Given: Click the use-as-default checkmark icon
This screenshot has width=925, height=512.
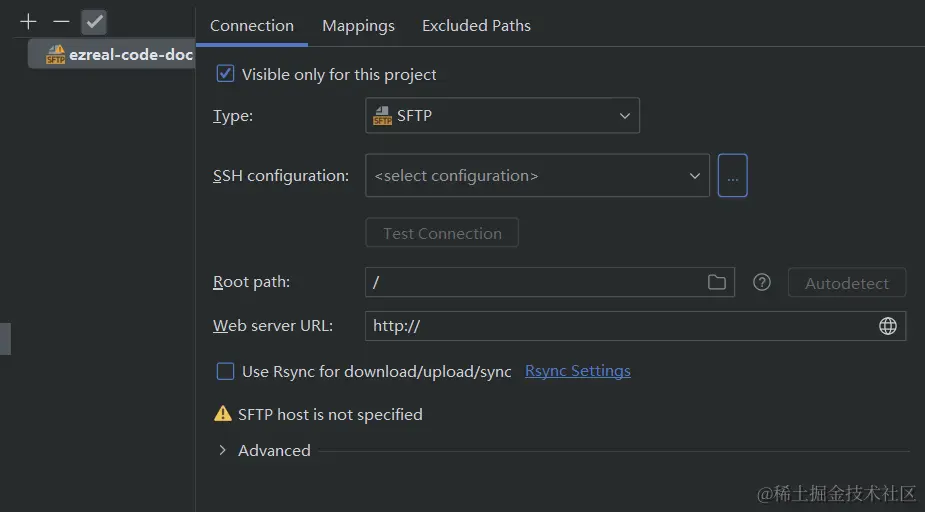Looking at the screenshot, I should click(x=94, y=22).
